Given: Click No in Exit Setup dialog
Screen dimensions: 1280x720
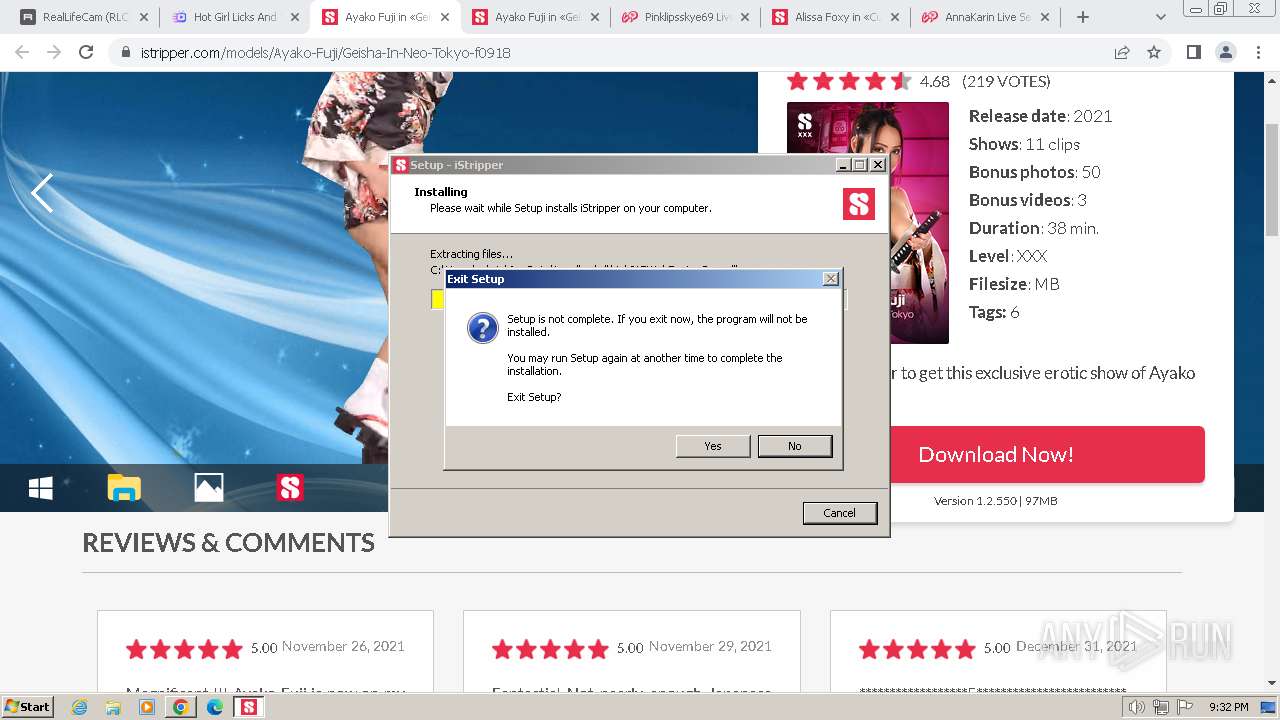Looking at the screenshot, I should coord(795,446).
